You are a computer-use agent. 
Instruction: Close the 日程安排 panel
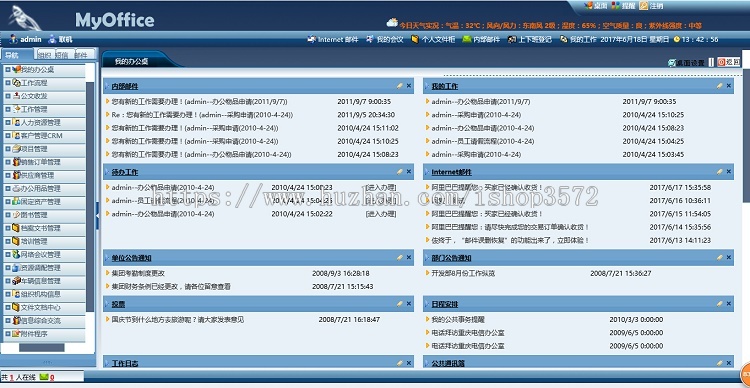pos(729,303)
